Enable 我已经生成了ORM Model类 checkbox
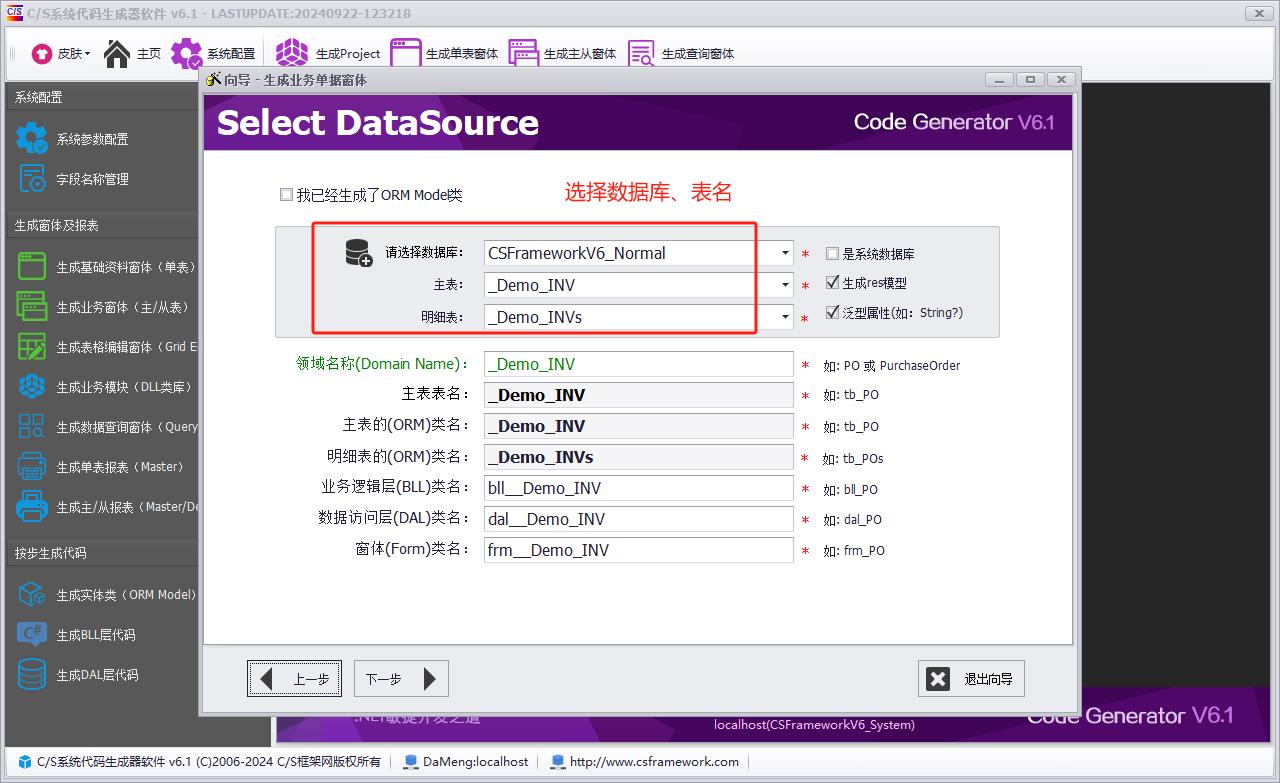Screen dimensions: 1280x783 coord(287,195)
